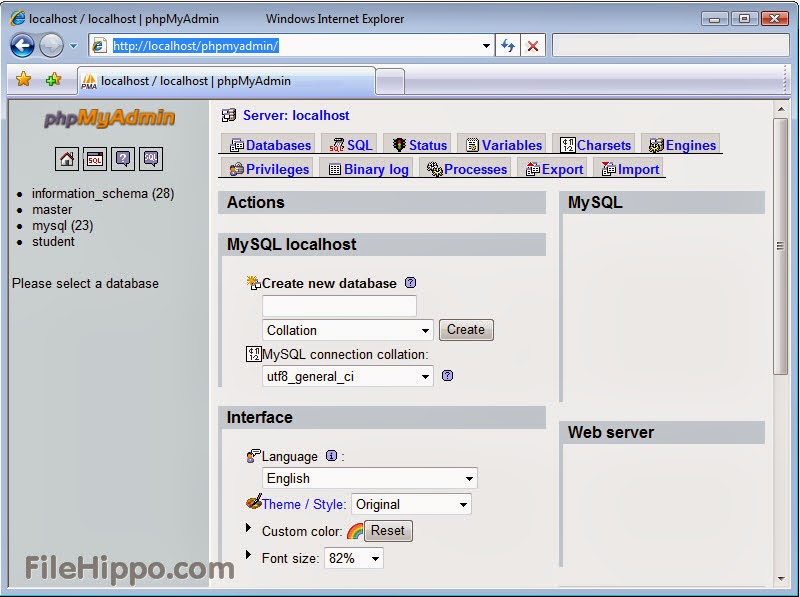Open the address bar history dropdown arrow
800x597 pixels.
486,46
